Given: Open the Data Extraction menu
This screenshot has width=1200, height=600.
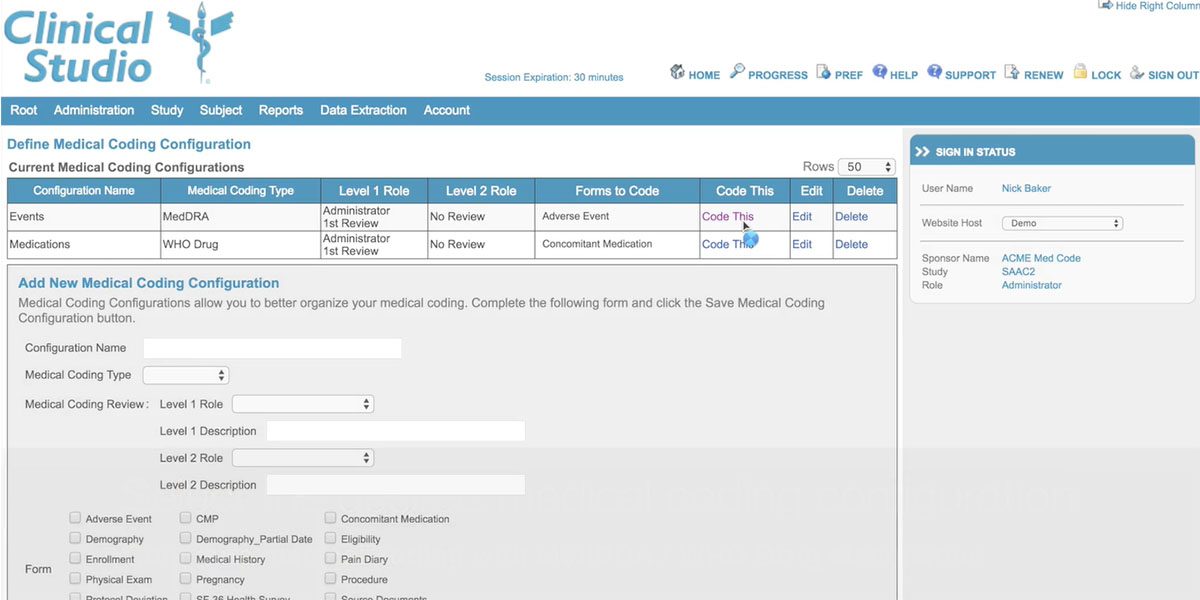Looking at the screenshot, I should point(363,110).
